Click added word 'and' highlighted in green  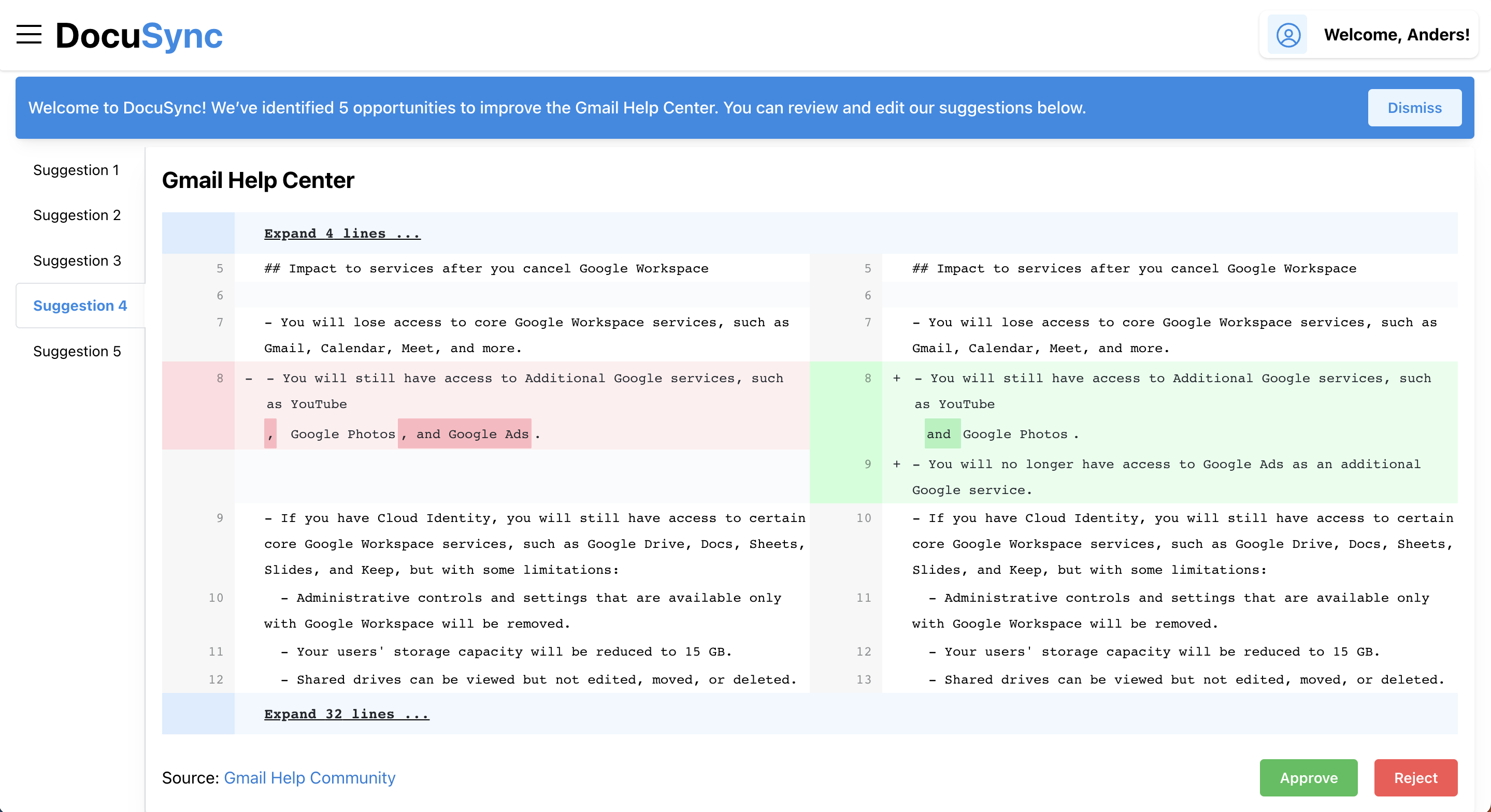(x=942, y=433)
